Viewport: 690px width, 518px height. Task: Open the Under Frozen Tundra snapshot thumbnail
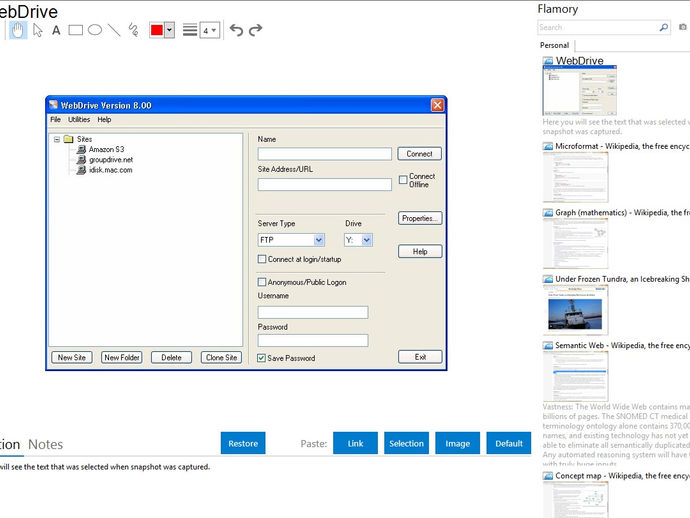(576, 310)
